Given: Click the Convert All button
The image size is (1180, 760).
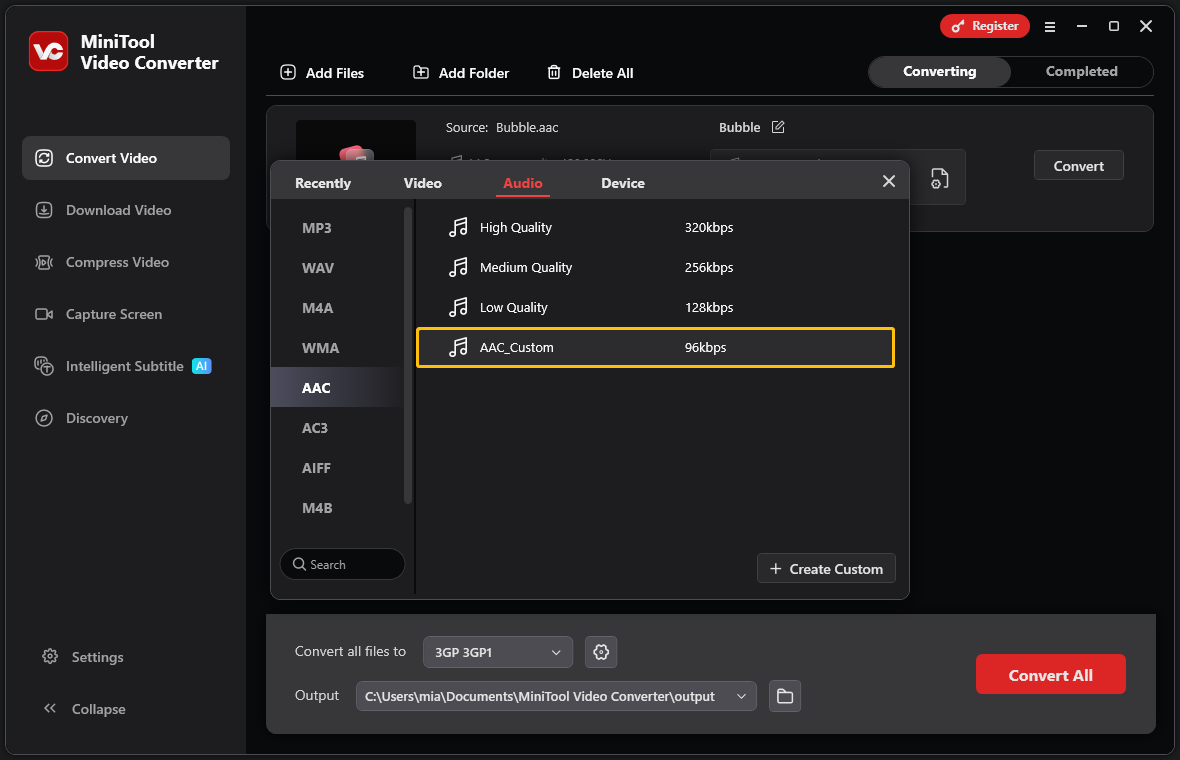Looking at the screenshot, I should point(1051,675).
